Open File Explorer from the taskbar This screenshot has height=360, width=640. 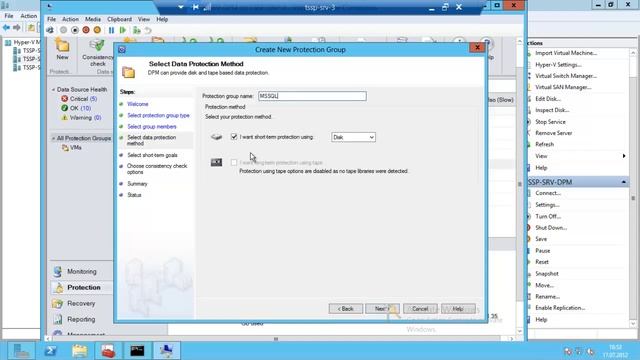79,351
